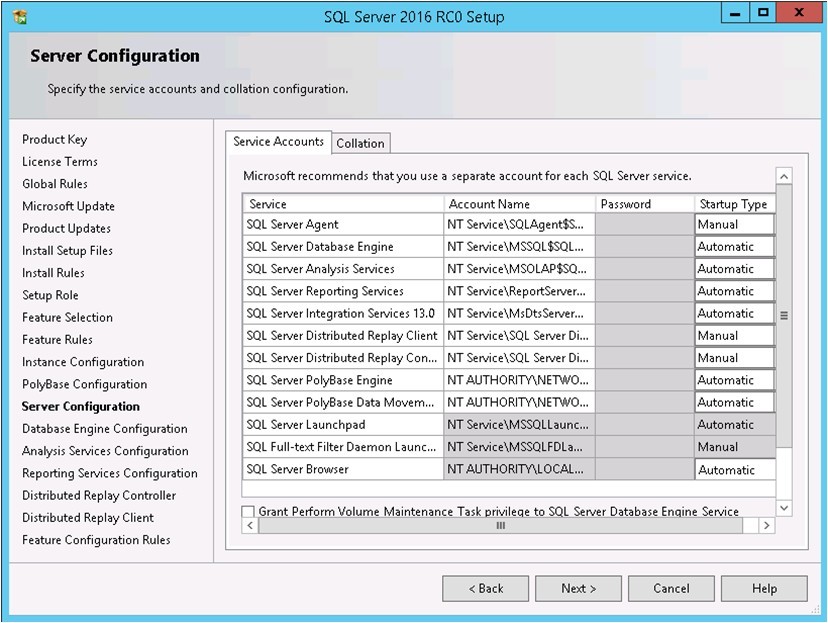The width and height of the screenshot is (828, 623).
Task: Open Startup Type dropdown for PolyBase Data Movement
Action: click(x=735, y=402)
